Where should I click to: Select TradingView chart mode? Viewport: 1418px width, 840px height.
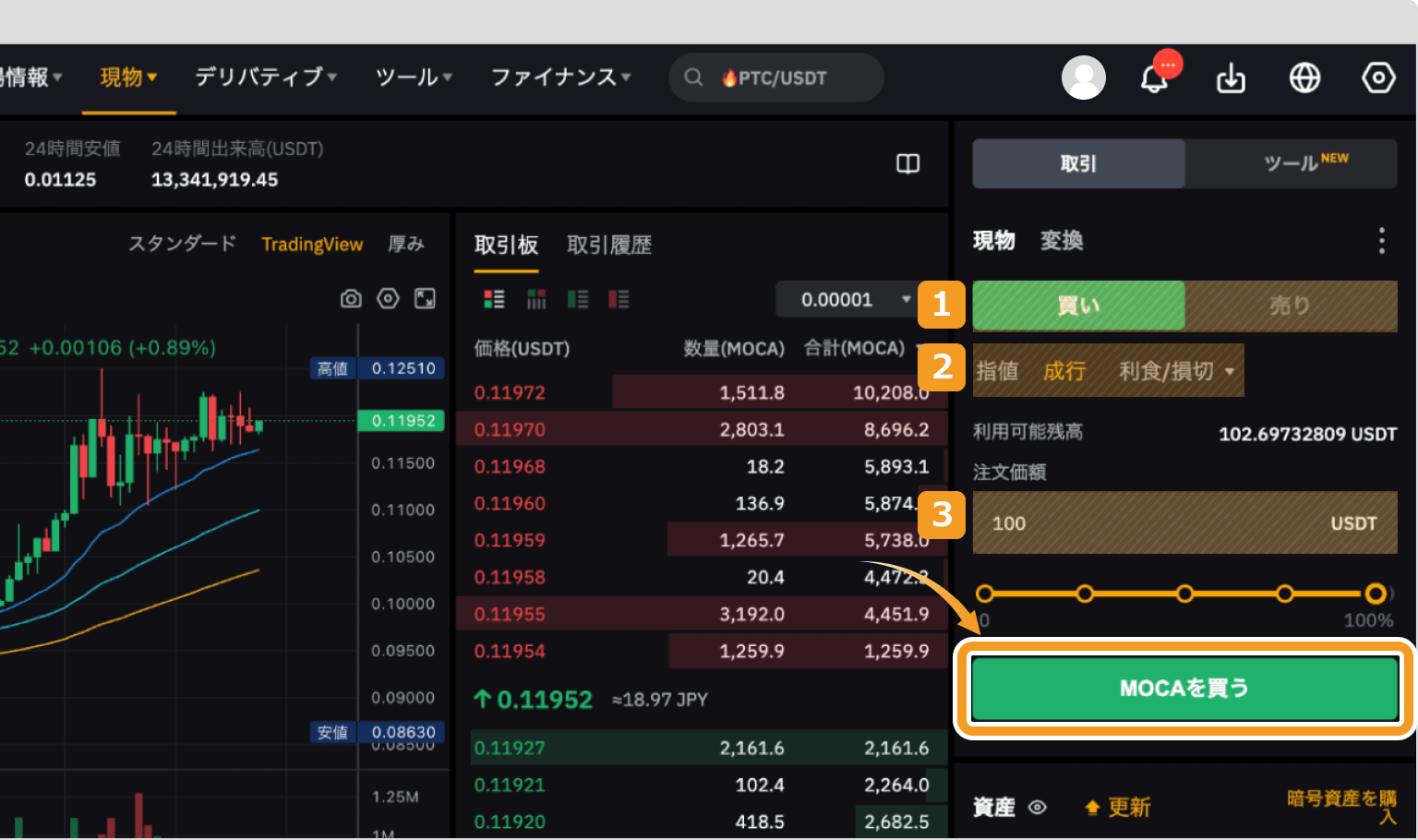point(312,244)
